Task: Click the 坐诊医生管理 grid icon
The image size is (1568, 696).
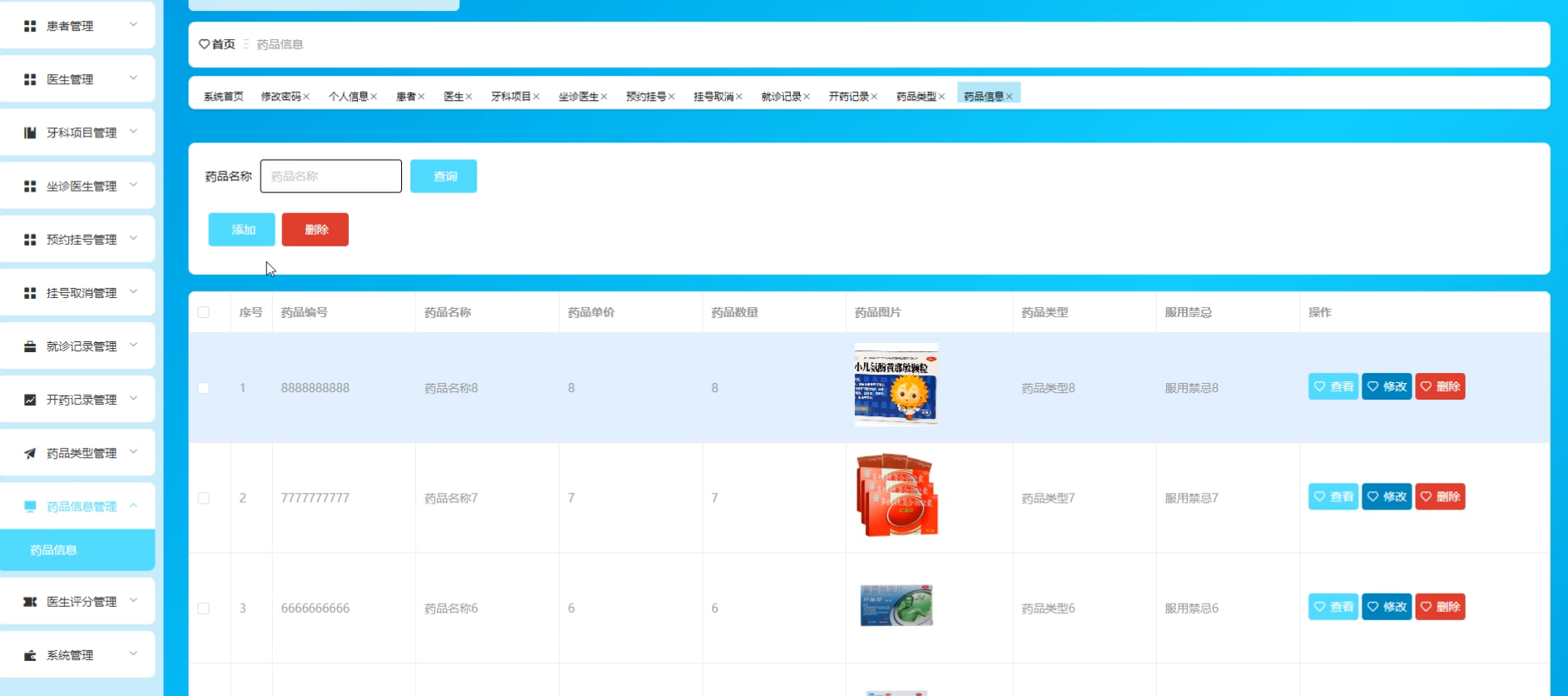Action: click(x=30, y=186)
